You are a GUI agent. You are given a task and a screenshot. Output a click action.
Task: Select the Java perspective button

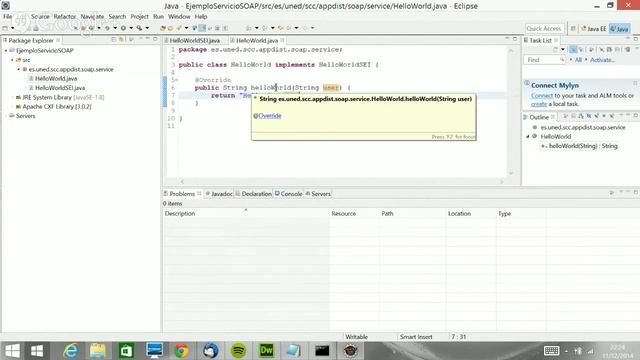coord(619,29)
